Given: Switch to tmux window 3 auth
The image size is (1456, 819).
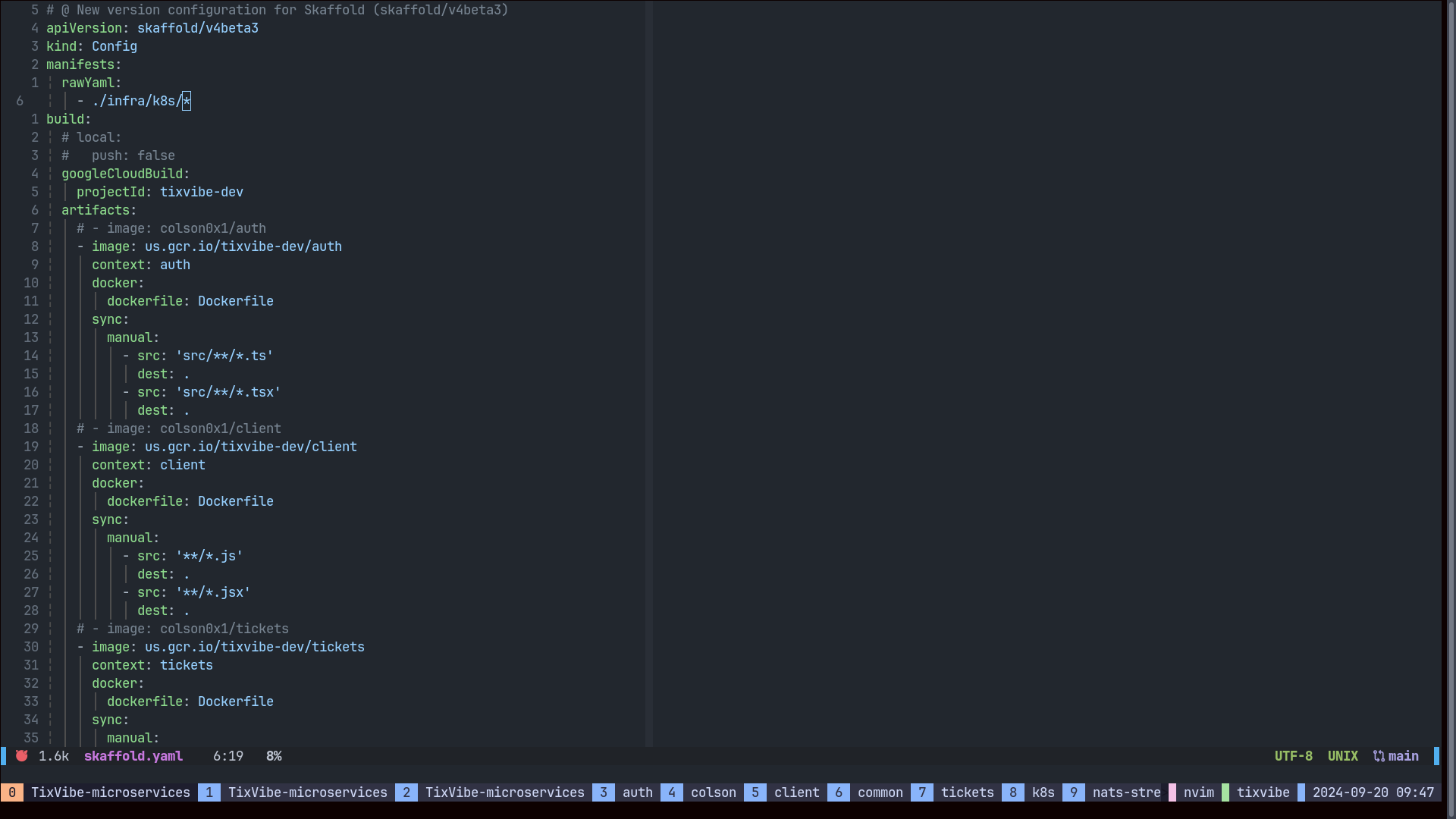Looking at the screenshot, I should click(x=637, y=792).
